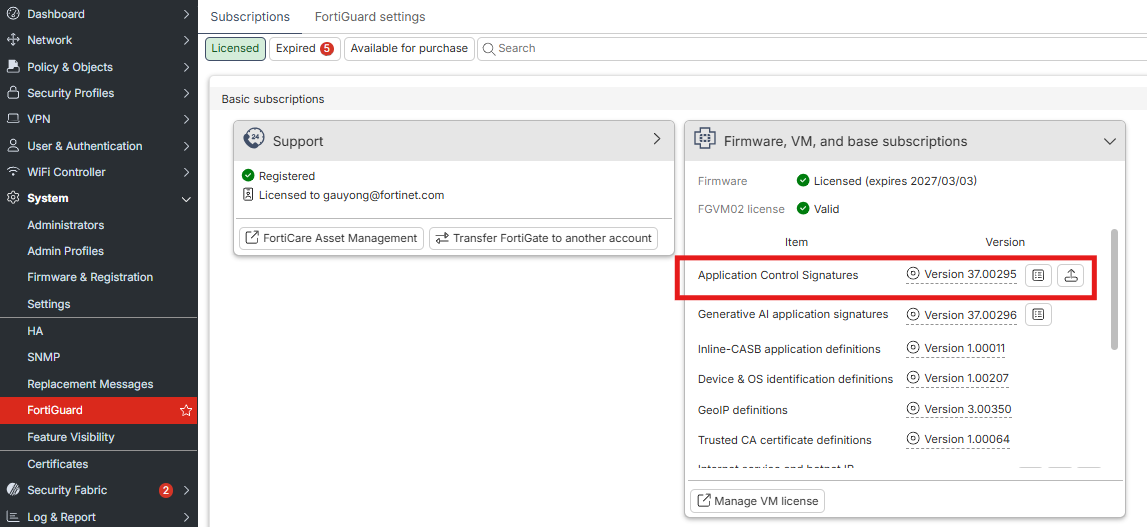Click update icon beside Version 1.00011
Screen dimensions: 1147x527
[x=913, y=348]
